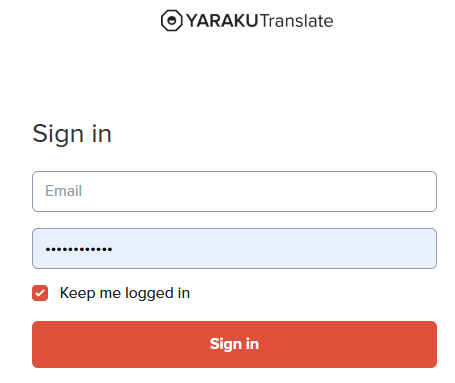Click inside the masked password field
The width and height of the screenshot is (455, 383).
(x=234, y=248)
